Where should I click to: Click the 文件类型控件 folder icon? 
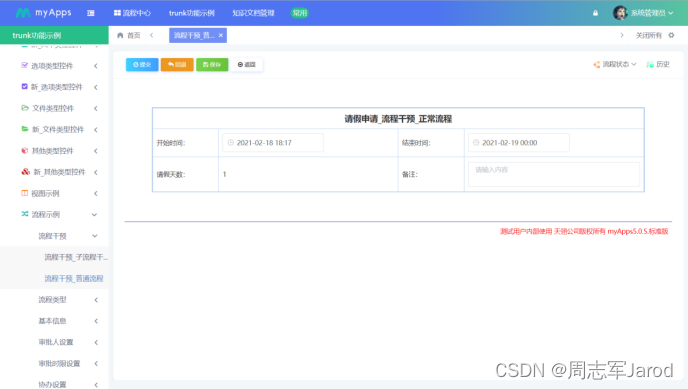click(25, 108)
